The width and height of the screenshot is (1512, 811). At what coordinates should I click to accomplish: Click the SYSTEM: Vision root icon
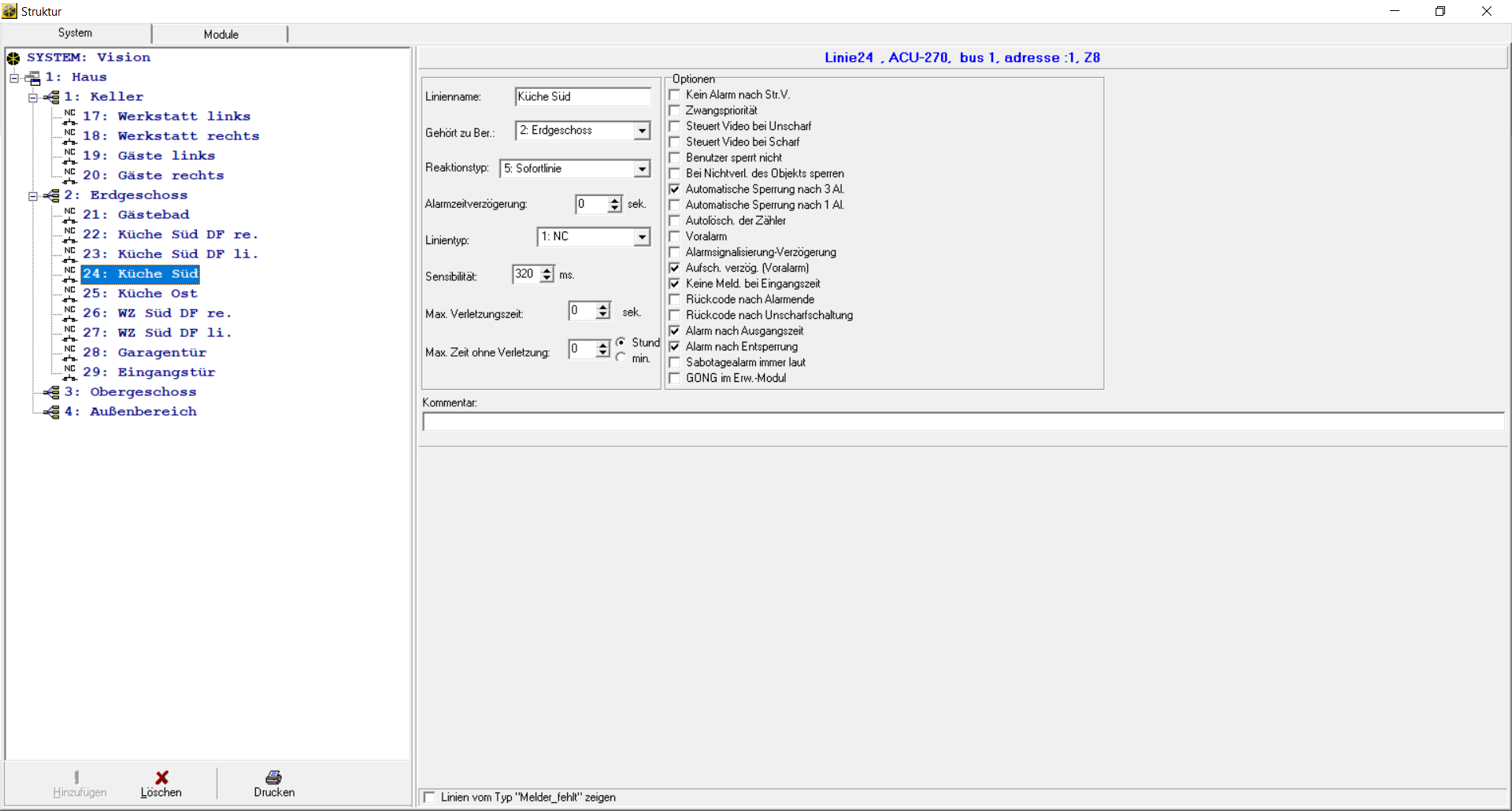13,58
